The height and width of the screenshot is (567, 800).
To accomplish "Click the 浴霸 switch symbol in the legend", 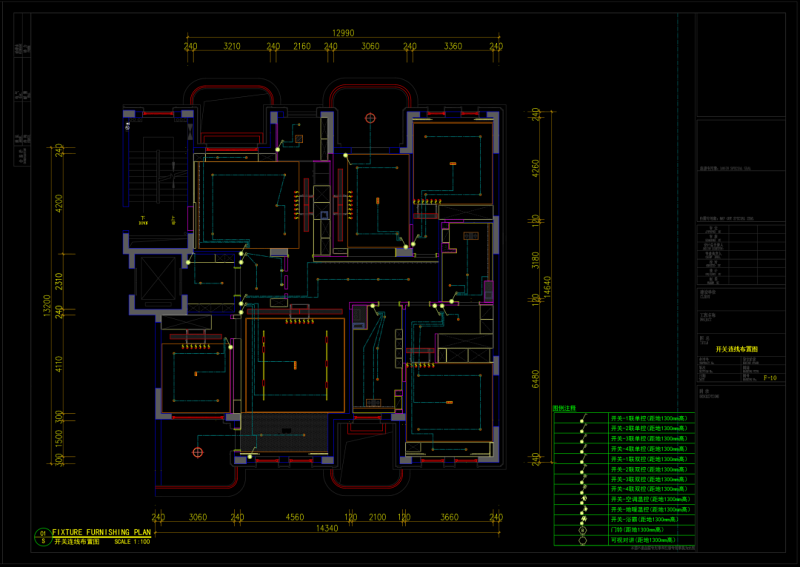I will 581,520.
